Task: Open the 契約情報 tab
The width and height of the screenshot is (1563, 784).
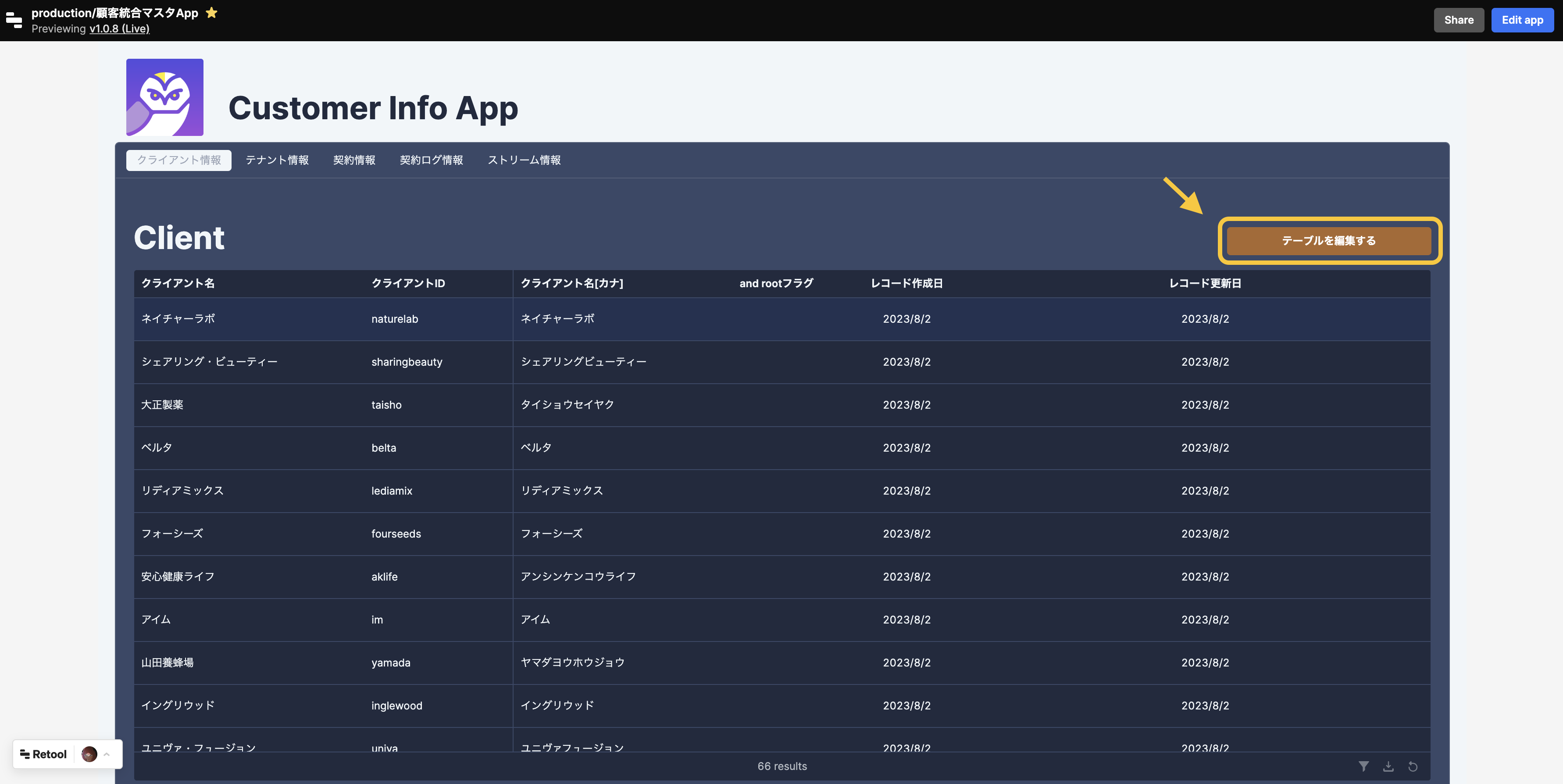Action: pyautogui.click(x=354, y=160)
